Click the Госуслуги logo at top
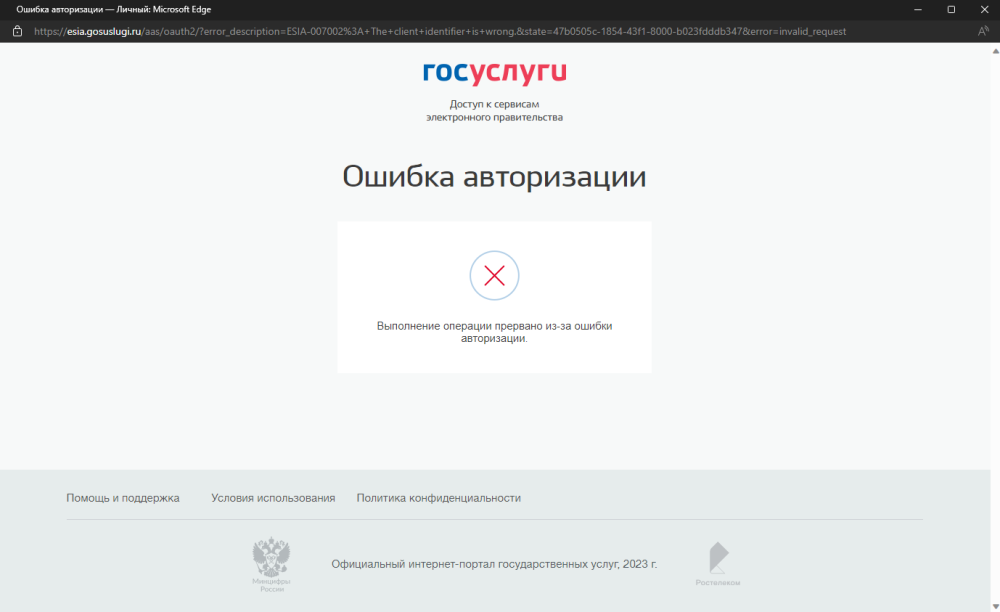Screen dimensions: 1000x612 tap(494, 73)
